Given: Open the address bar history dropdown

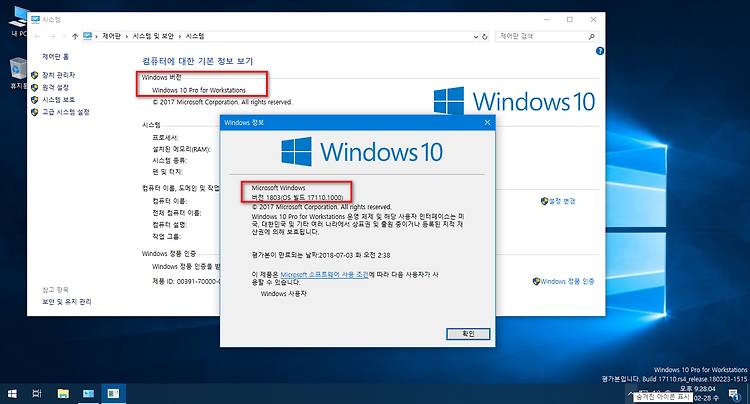Looking at the screenshot, I should 475,36.
